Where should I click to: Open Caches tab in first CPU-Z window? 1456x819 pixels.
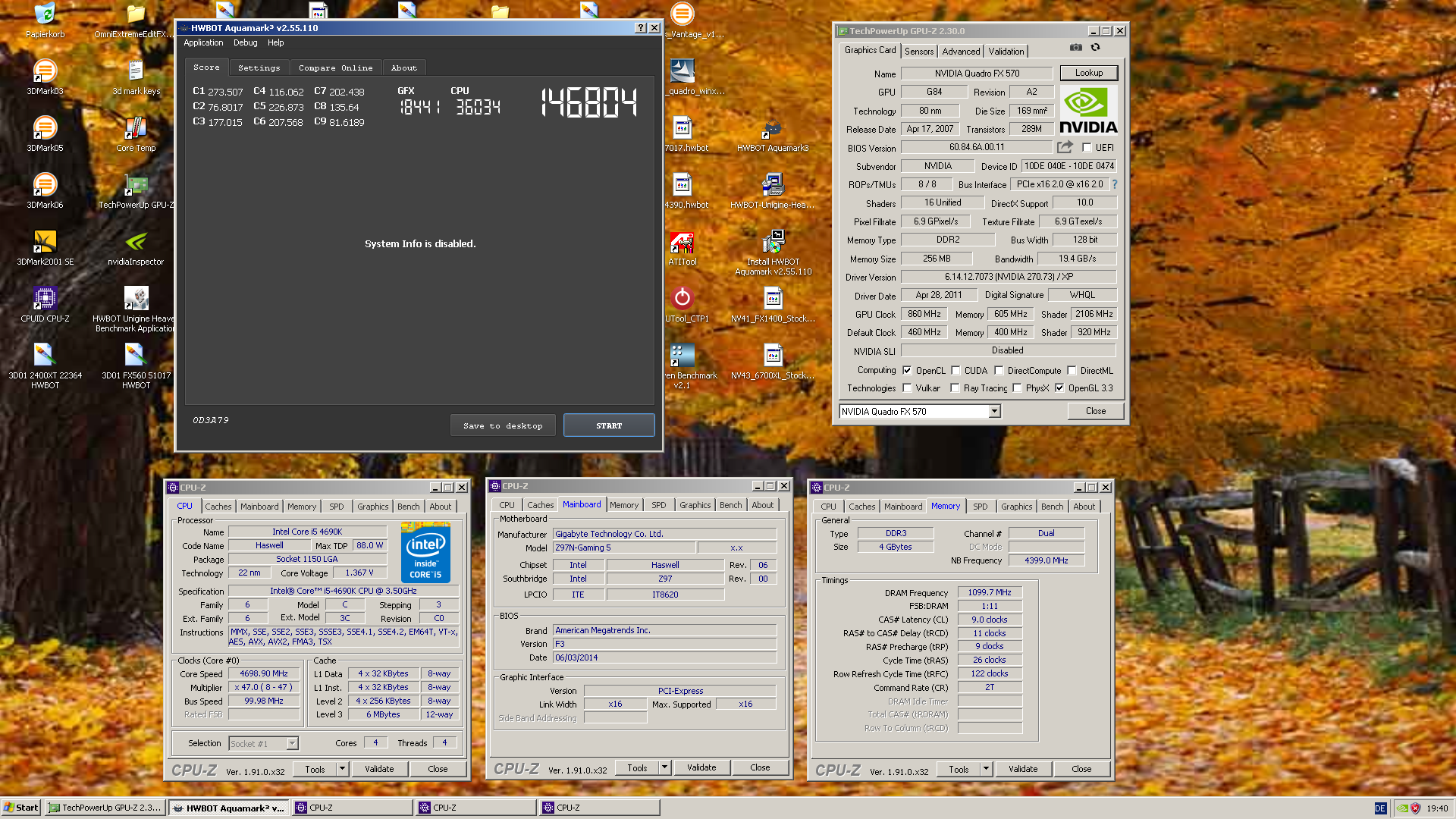[218, 507]
